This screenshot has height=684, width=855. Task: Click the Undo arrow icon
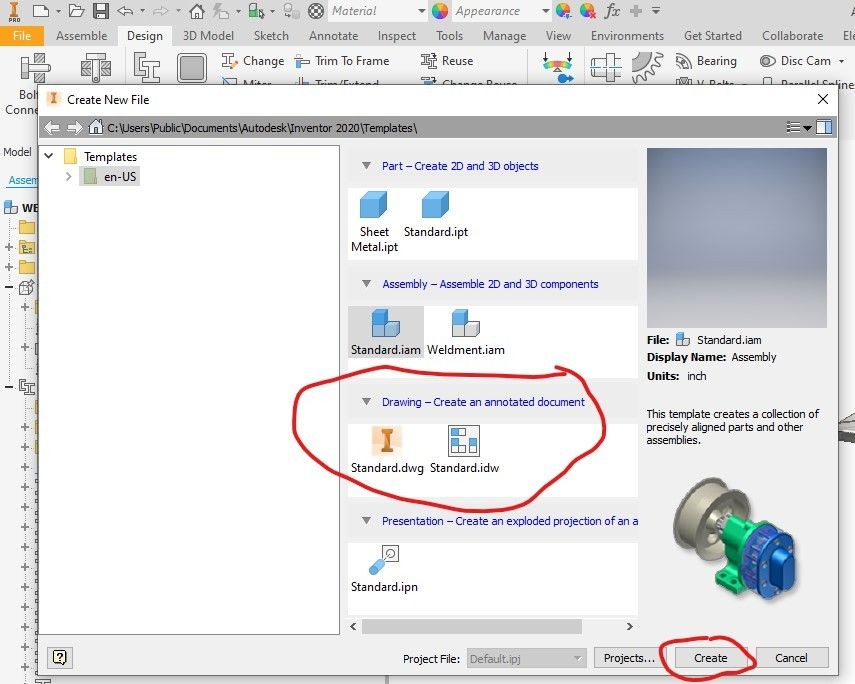pyautogui.click(x=125, y=10)
